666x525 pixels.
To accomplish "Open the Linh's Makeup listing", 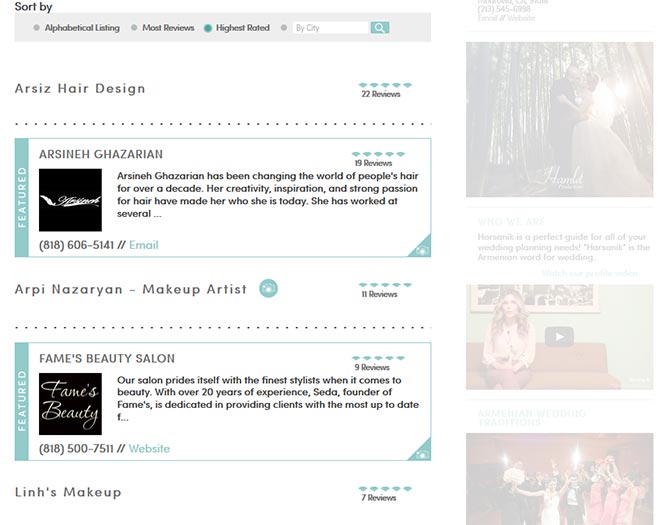I will (68, 492).
